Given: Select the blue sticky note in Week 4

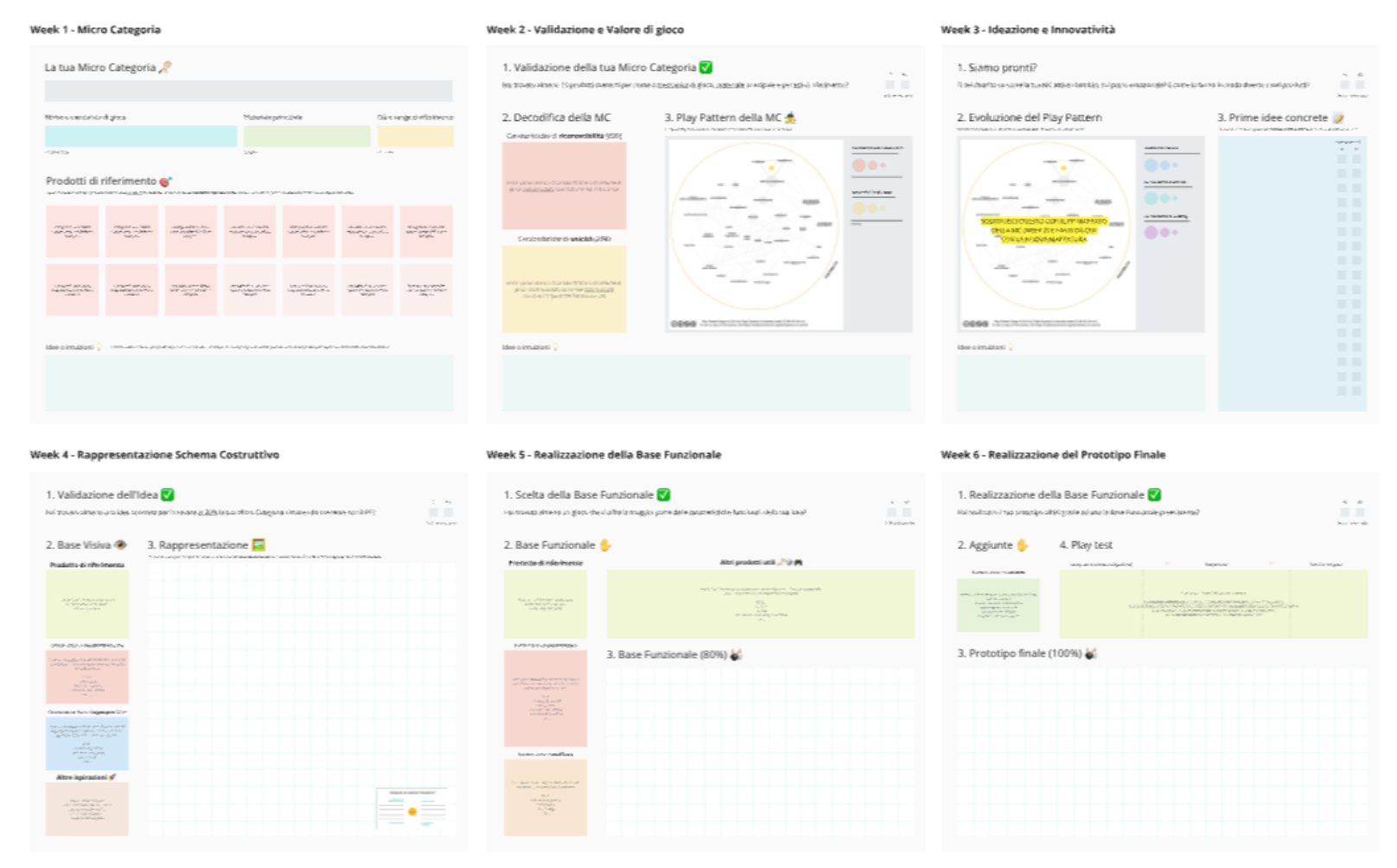Looking at the screenshot, I should click(87, 744).
